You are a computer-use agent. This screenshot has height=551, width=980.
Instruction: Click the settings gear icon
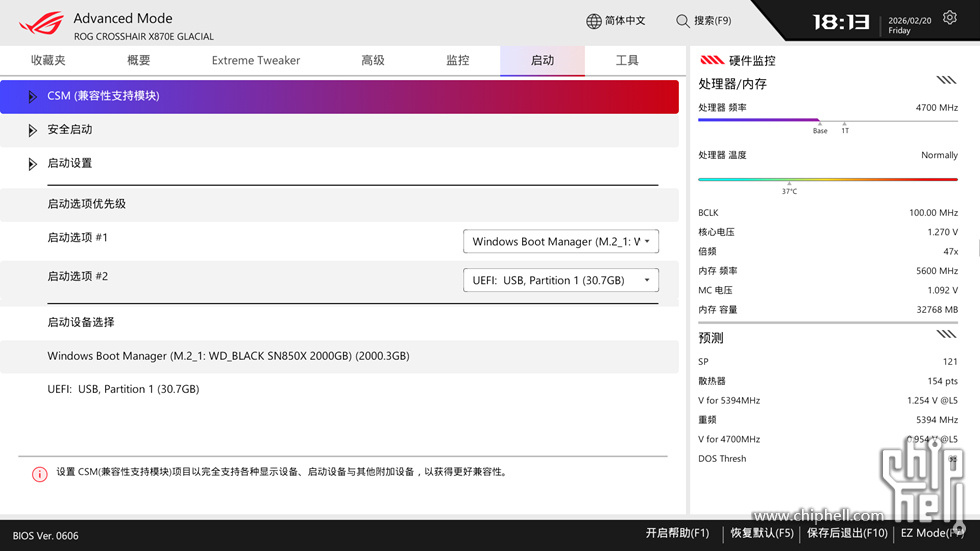(x=949, y=20)
